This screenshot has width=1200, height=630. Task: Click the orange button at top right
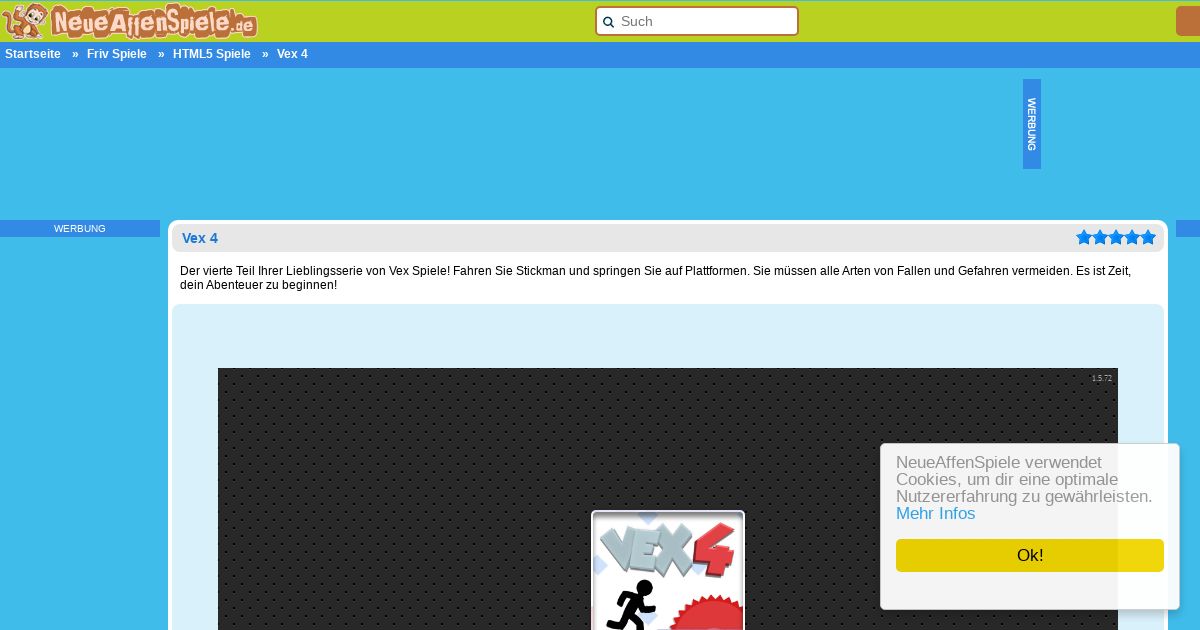point(1188,21)
